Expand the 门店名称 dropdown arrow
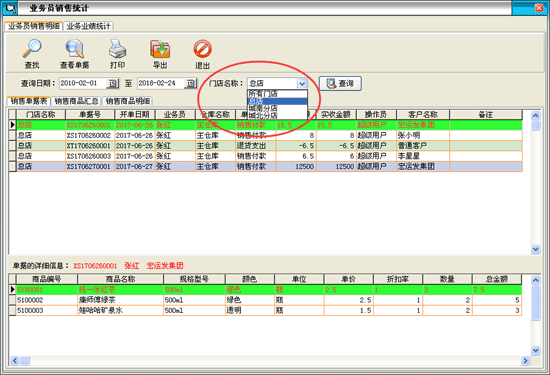The width and height of the screenshot is (550, 375). 302,83
